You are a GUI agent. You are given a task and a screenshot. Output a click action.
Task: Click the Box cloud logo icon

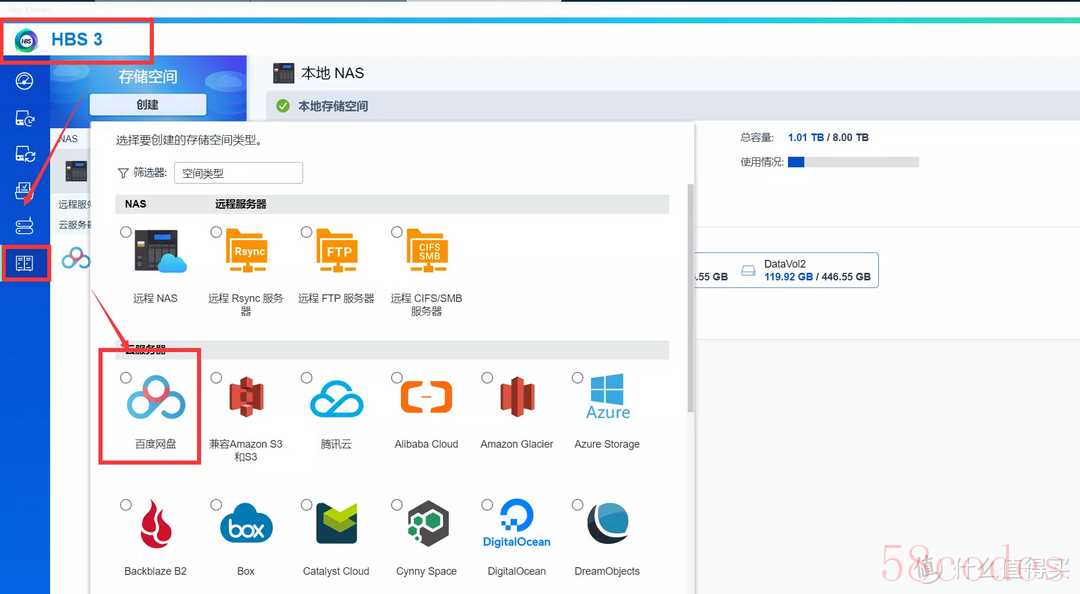pos(247,524)
